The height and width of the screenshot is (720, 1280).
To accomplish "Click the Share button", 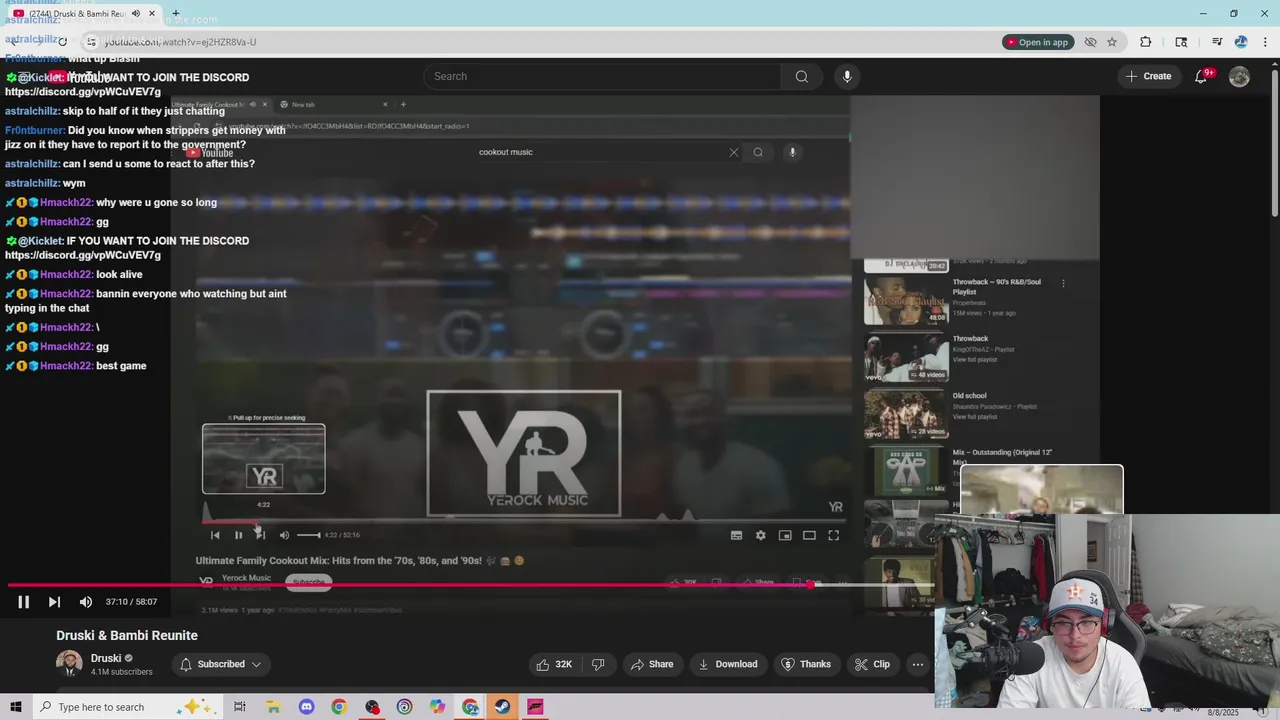I will [x=651, y=664].
